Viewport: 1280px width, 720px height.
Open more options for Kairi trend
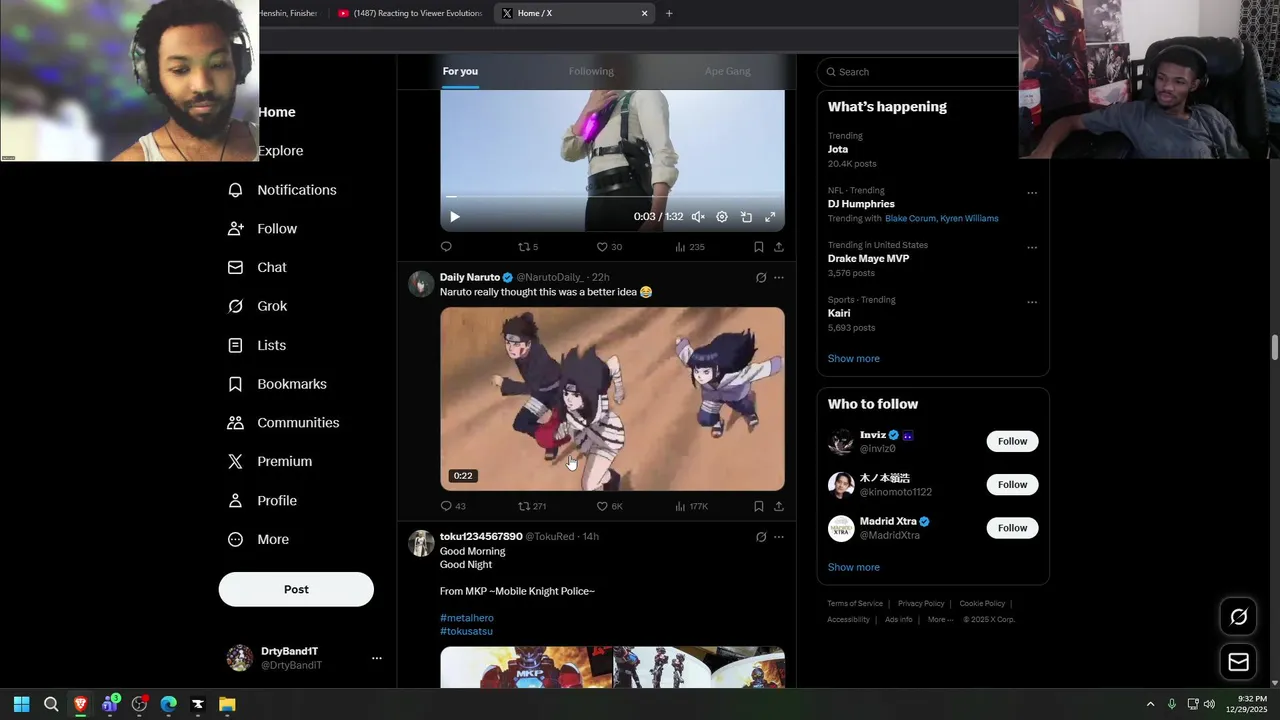[x=1032, y=302]
